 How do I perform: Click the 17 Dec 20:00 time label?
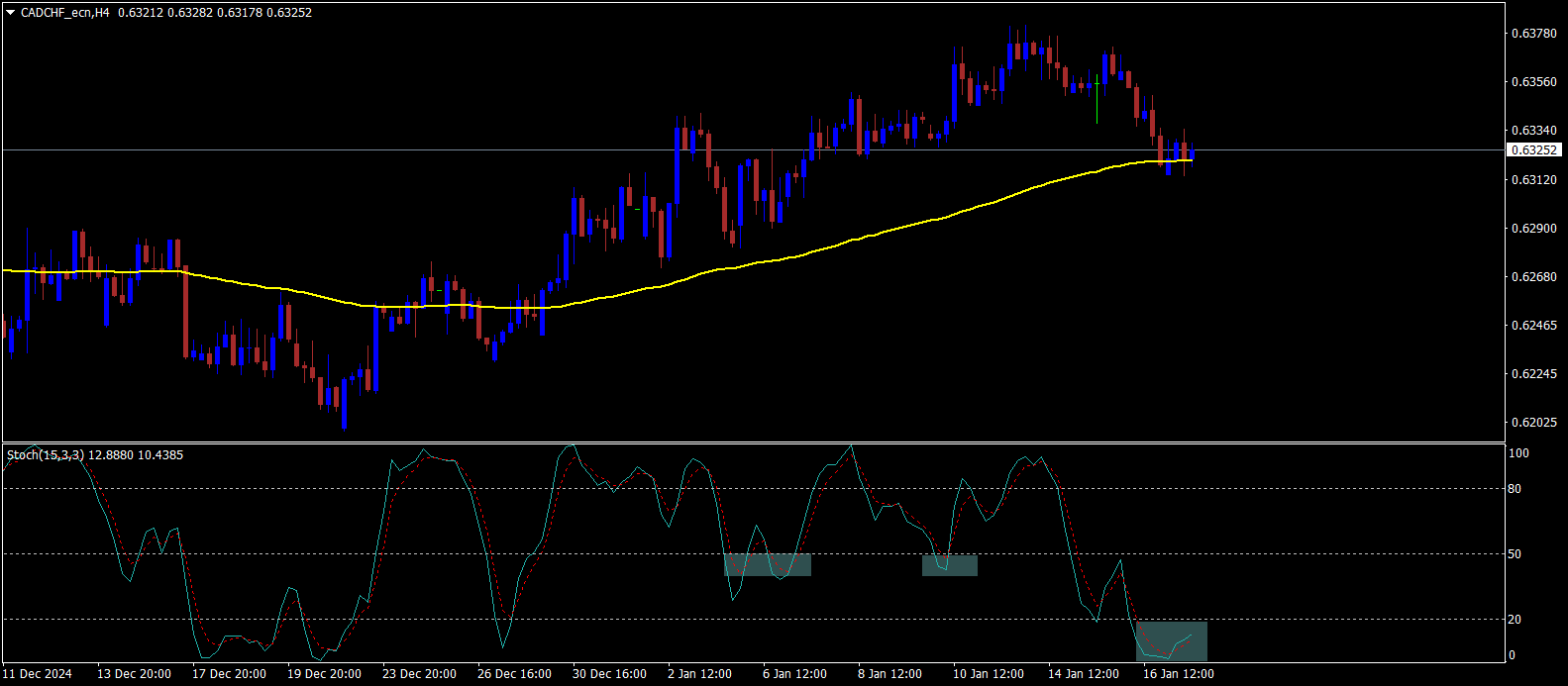click(x=230, y=674)
